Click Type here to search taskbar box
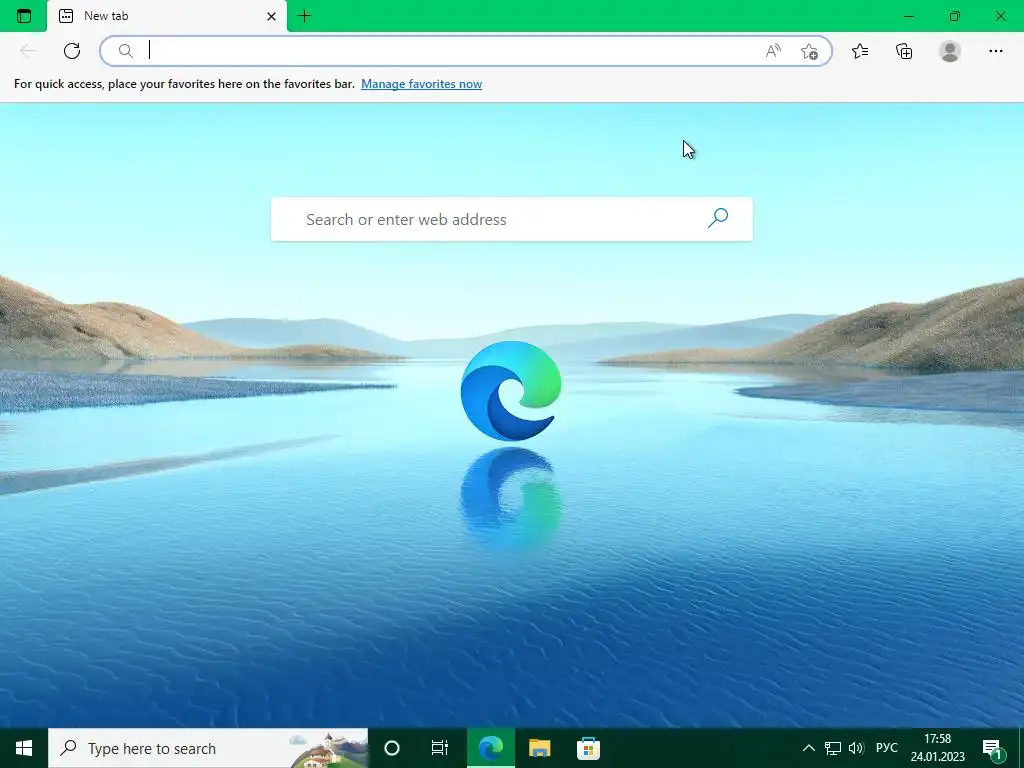Screen dimensions: 1024x768 coord(208,748)
